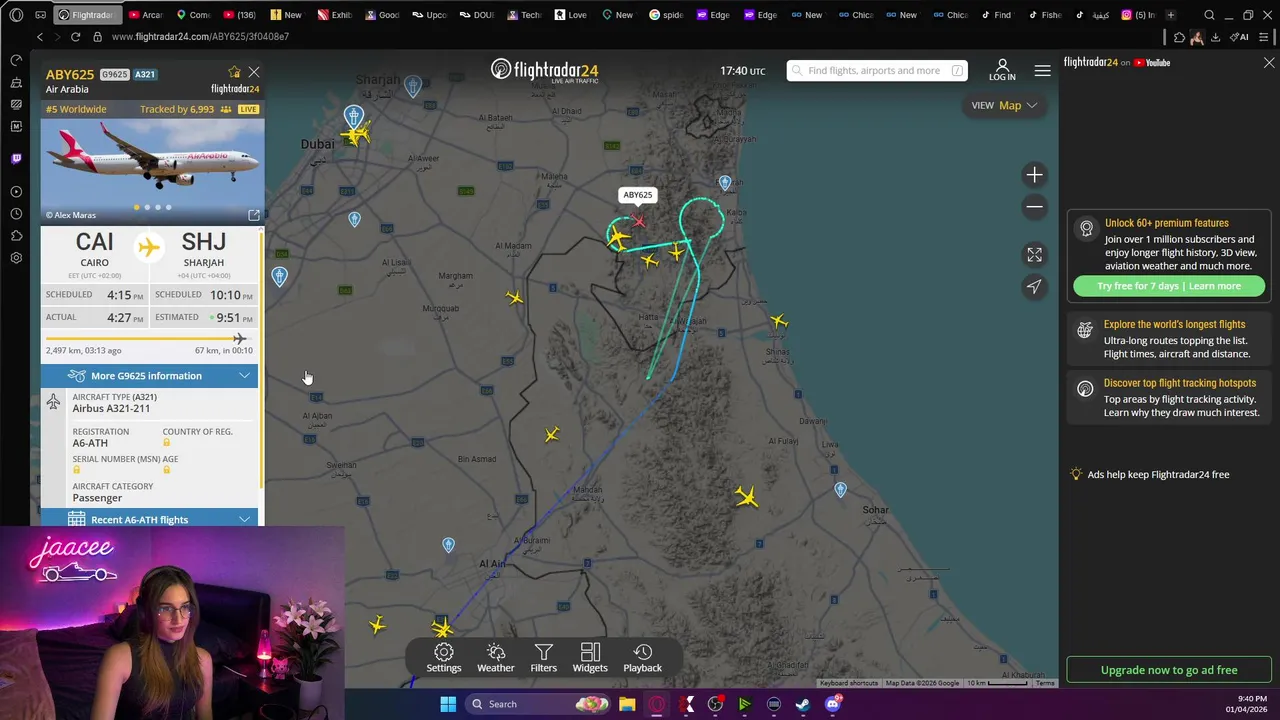Switch to the first aircraft photo dot
Viewport: 1280px width, 720px height.
tap(137, 207)
